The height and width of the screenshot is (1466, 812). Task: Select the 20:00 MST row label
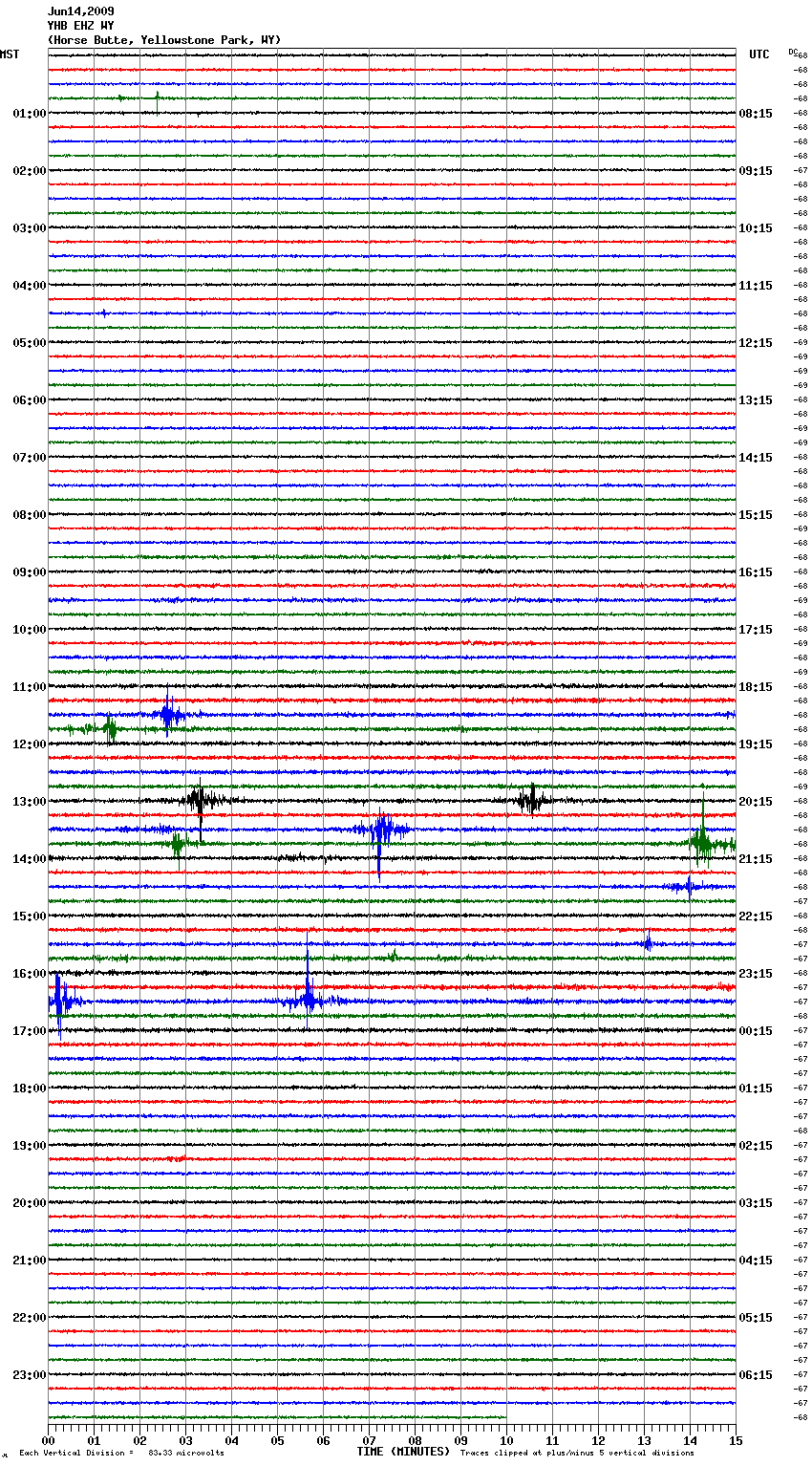[x=30, y=1203]
